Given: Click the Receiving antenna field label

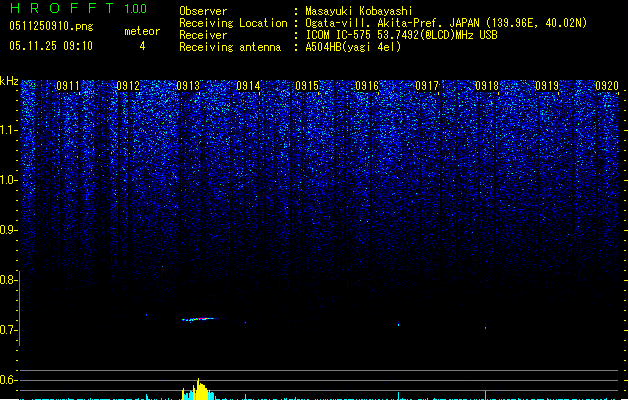Looking at the screenshot, I should pos(230,47).
